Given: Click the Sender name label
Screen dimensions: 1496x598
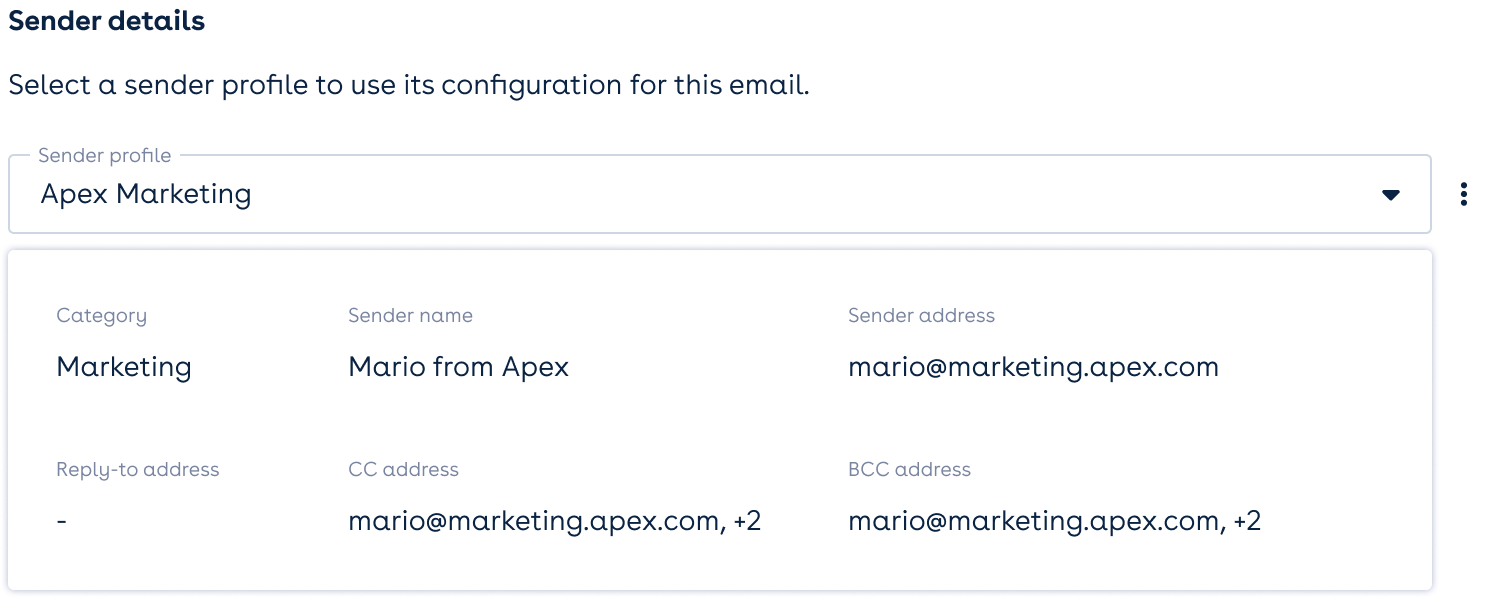Looking at the screenshot, I should 410,316.
